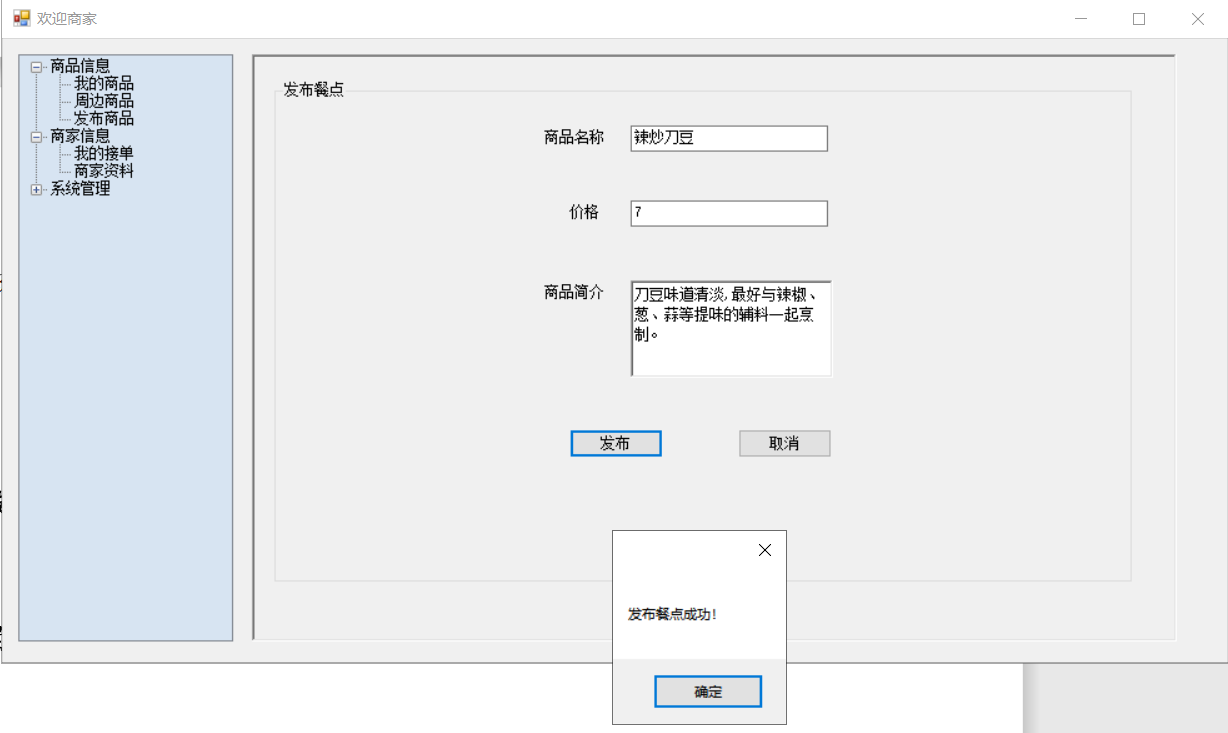Click the 商品名称 text field
The image size is (1228, 733).
[728, 138]
